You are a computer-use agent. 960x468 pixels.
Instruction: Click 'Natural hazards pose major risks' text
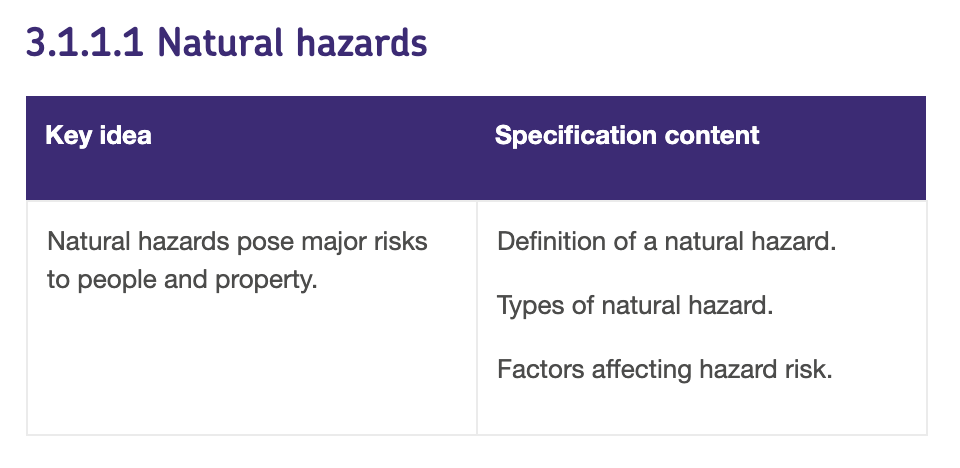point(237,241)
